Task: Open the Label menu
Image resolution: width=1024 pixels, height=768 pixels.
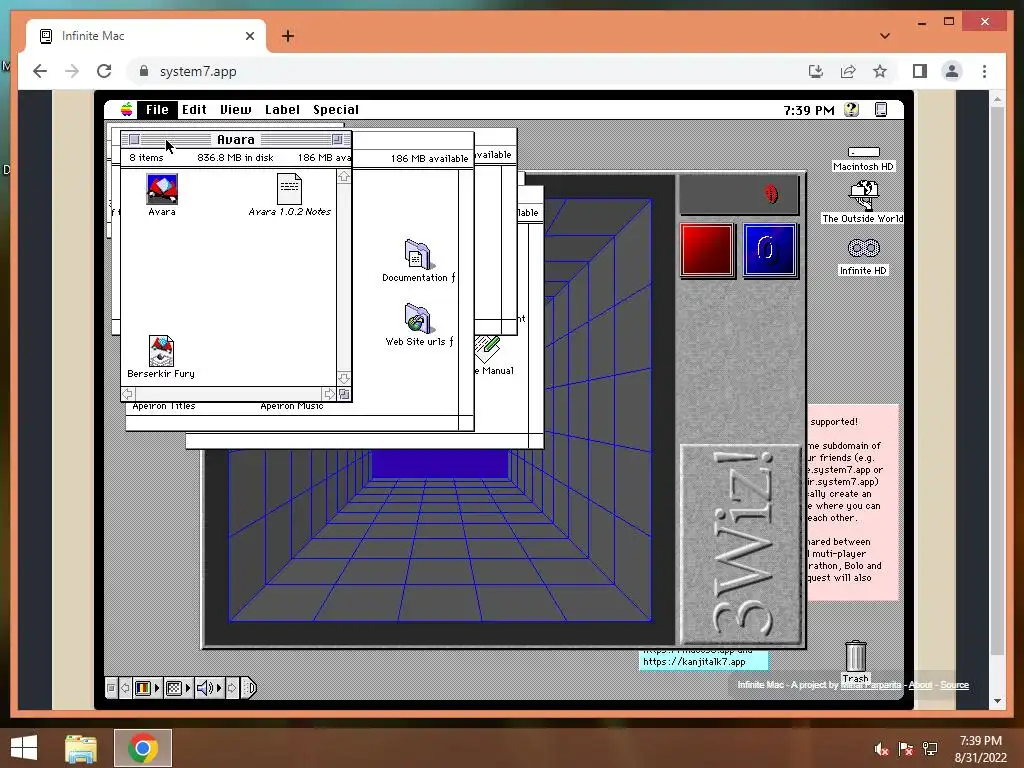Action: (x=282, y=110)
